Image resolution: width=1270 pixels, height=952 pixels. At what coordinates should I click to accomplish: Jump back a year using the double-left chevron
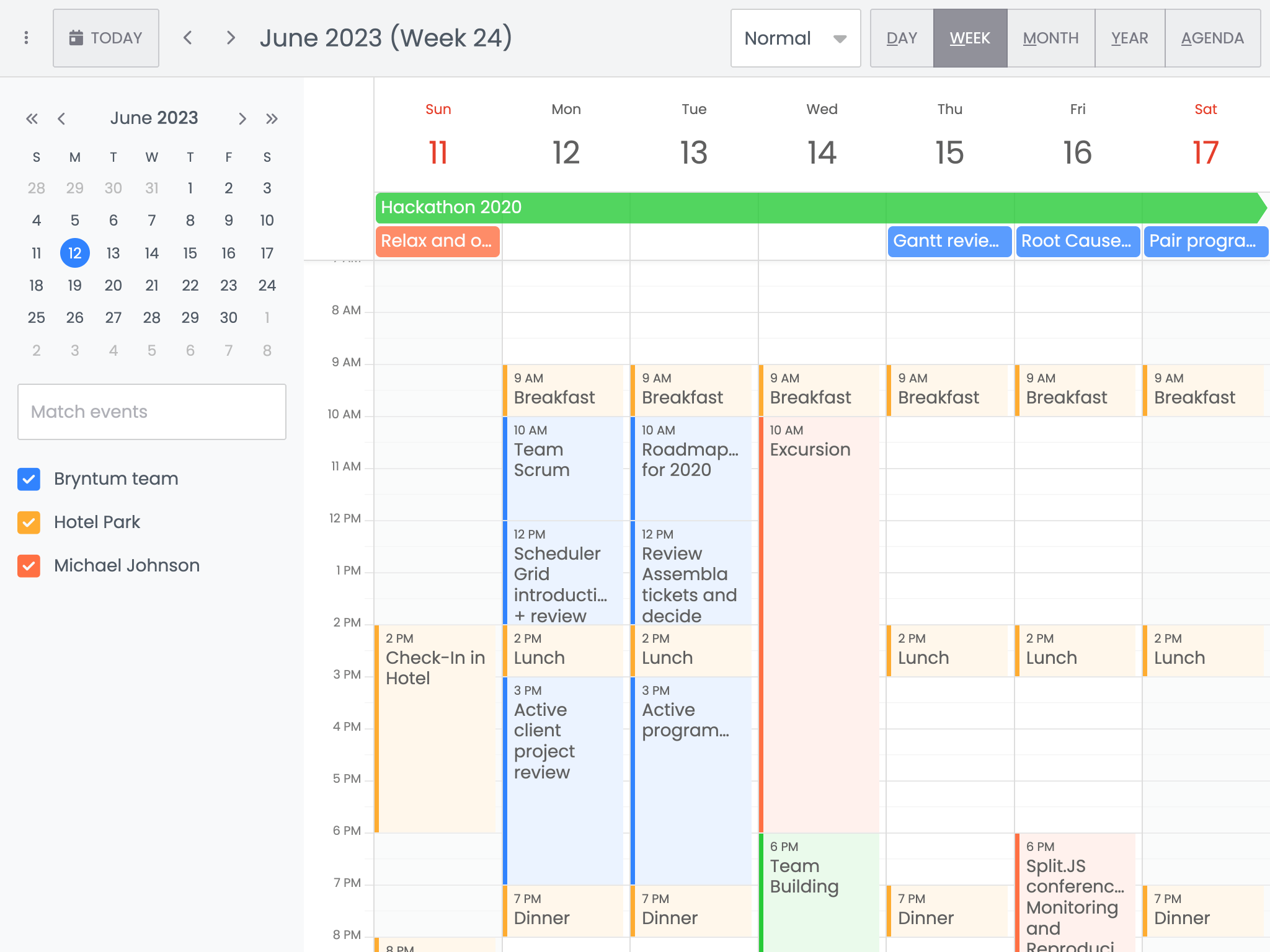32,118
